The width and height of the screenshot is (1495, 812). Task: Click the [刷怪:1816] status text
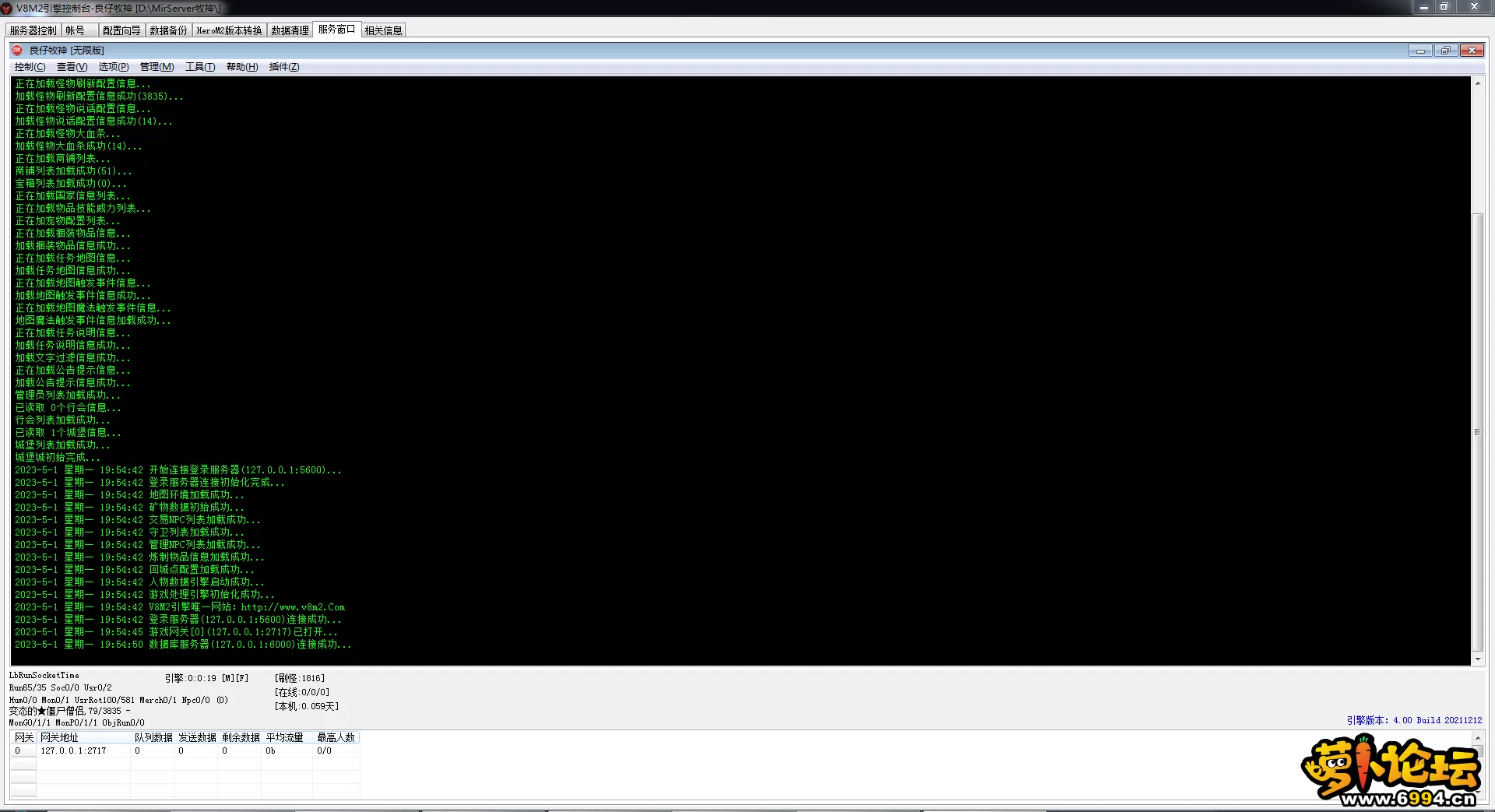(x=299, y=678)
